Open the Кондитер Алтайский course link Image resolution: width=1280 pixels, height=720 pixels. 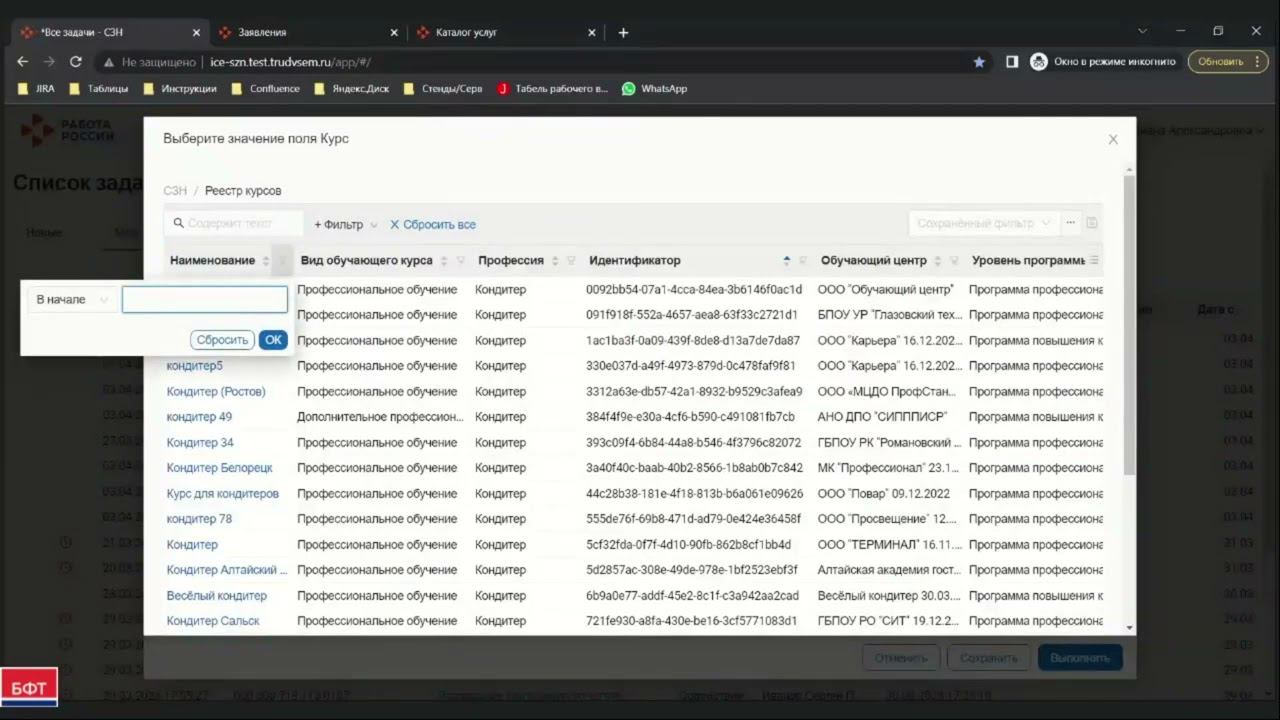227,570
